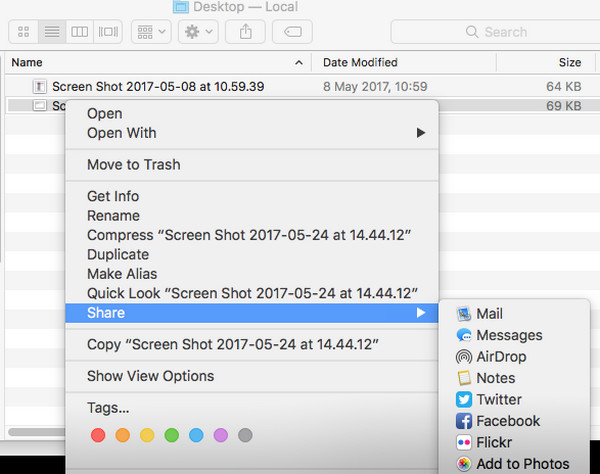Click the Share toolbar button
This screenshot has width=600, height=474.
tap(246, 32)
